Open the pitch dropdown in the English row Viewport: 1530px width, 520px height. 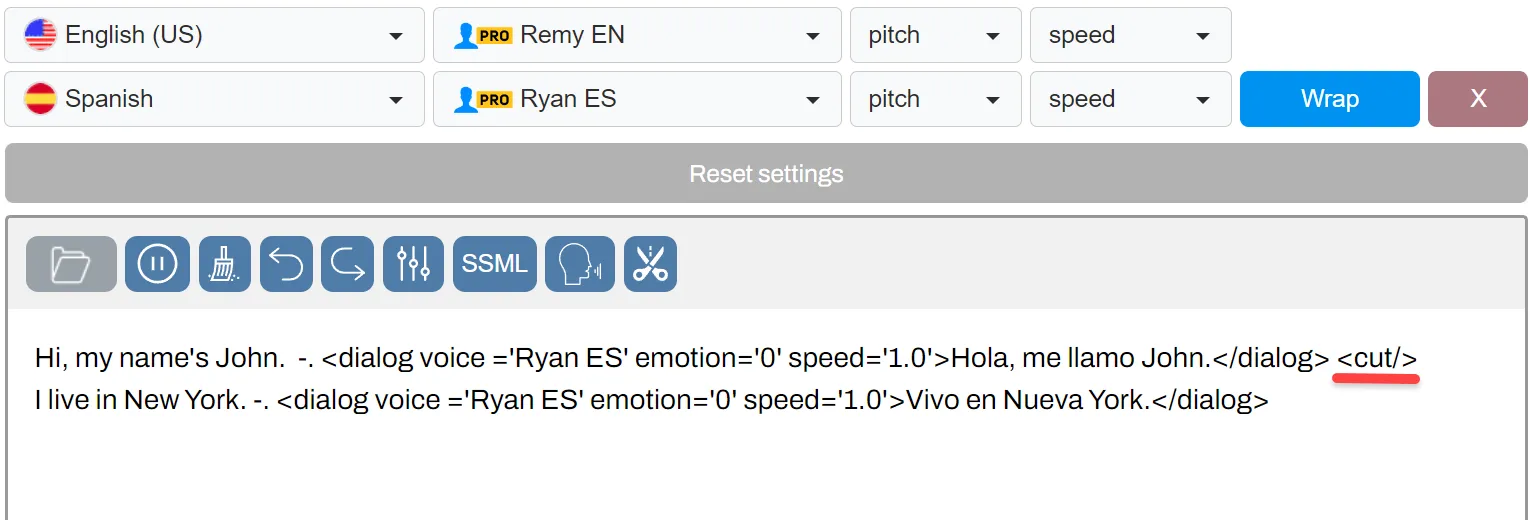(936, 35)
